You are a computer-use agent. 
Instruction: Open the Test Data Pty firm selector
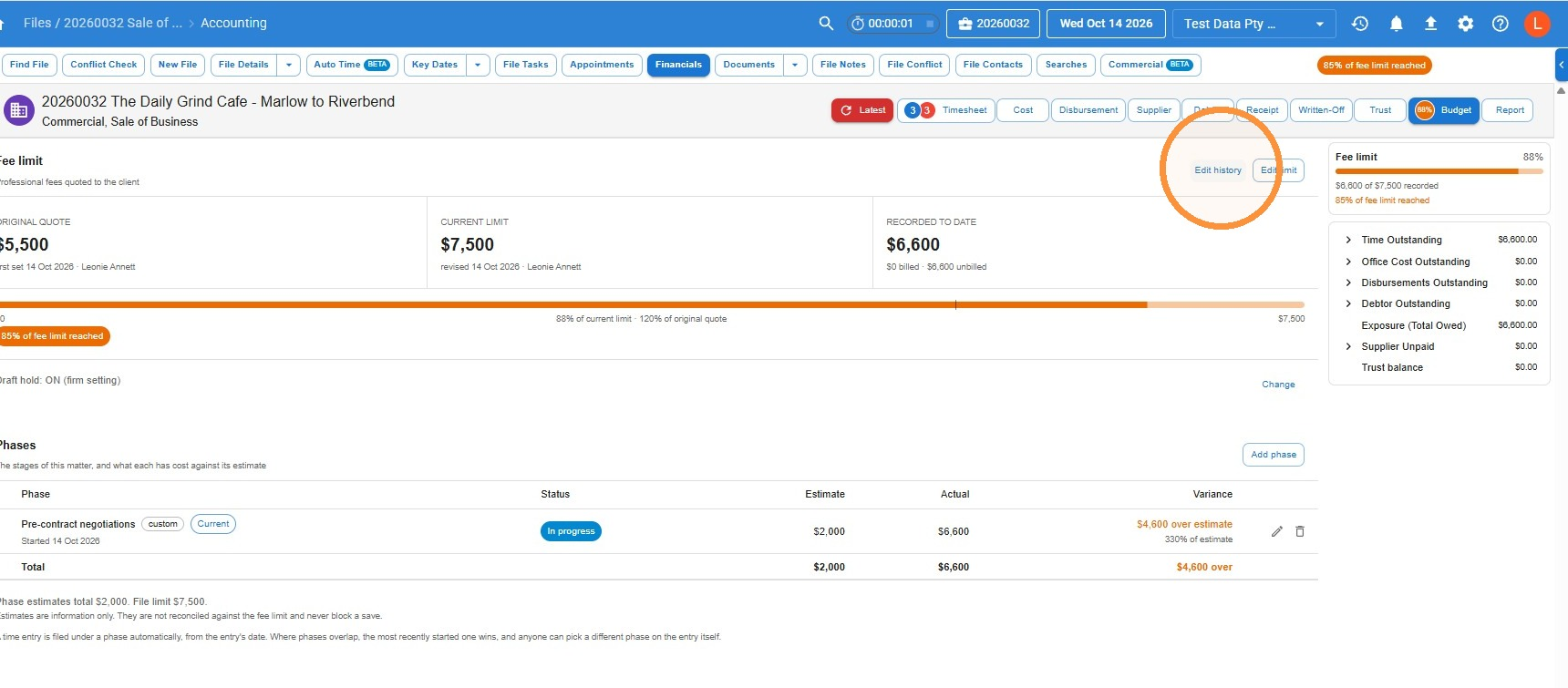pyautogui.click(x=1254, y=24)
